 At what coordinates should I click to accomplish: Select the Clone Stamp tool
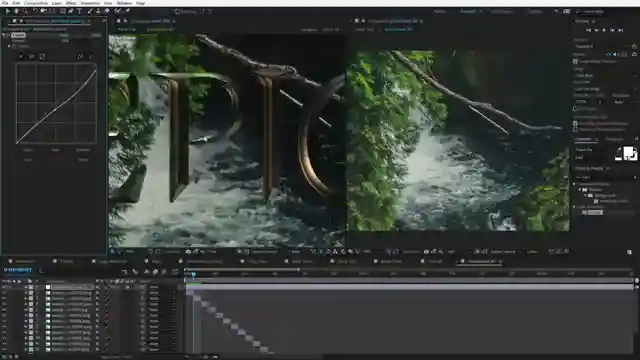[x=98, y=11]
